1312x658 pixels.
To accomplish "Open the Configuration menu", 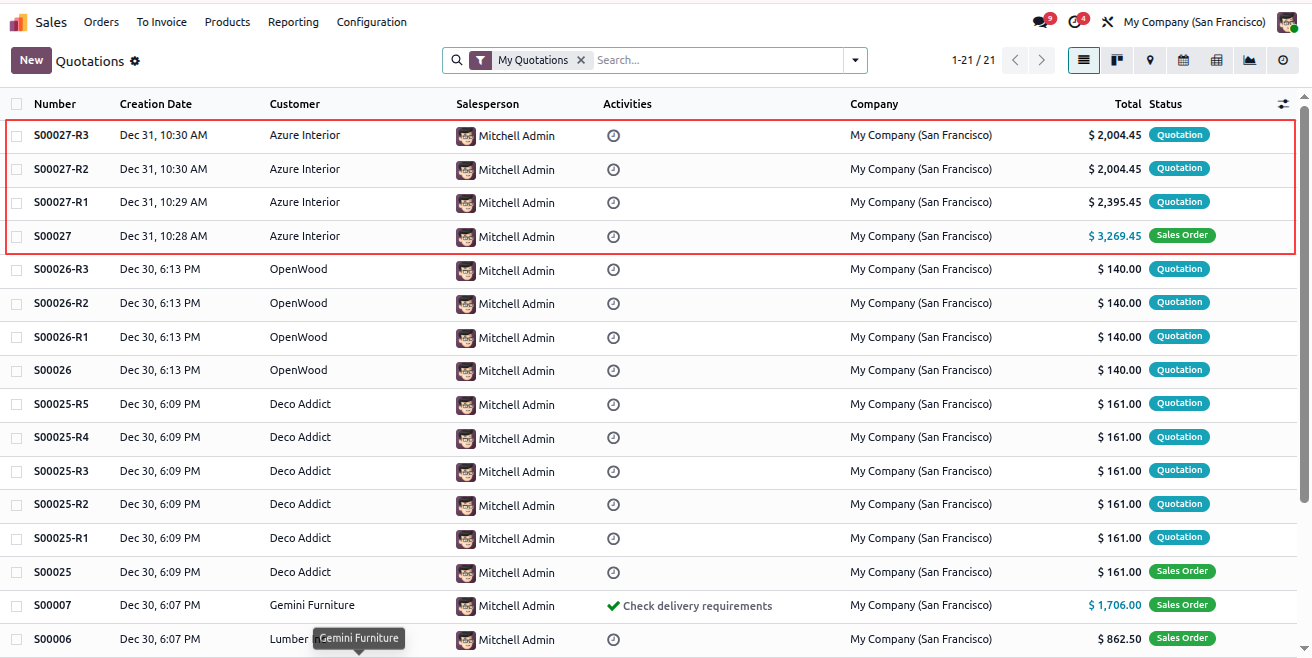I will 372,22.
